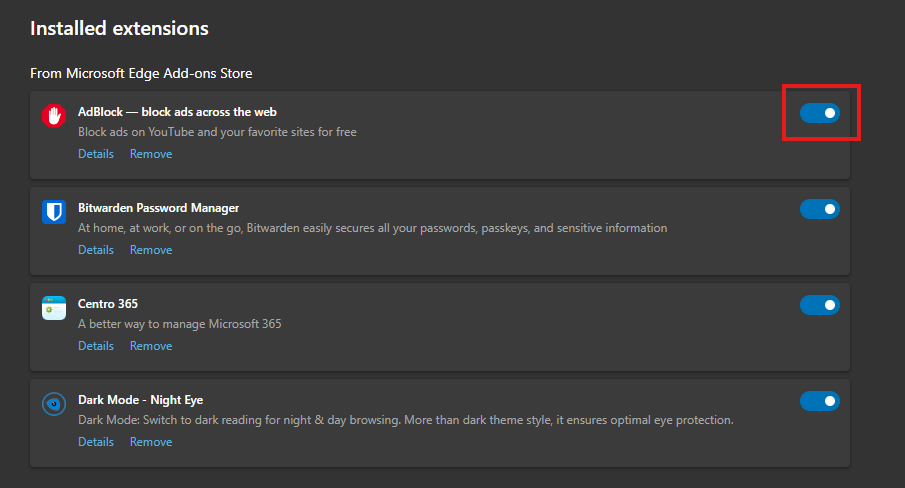Click the Dark Mode - Night Eye title
Image resolution: width=905 pixels, height=488 pixels.
coord(140,400)
